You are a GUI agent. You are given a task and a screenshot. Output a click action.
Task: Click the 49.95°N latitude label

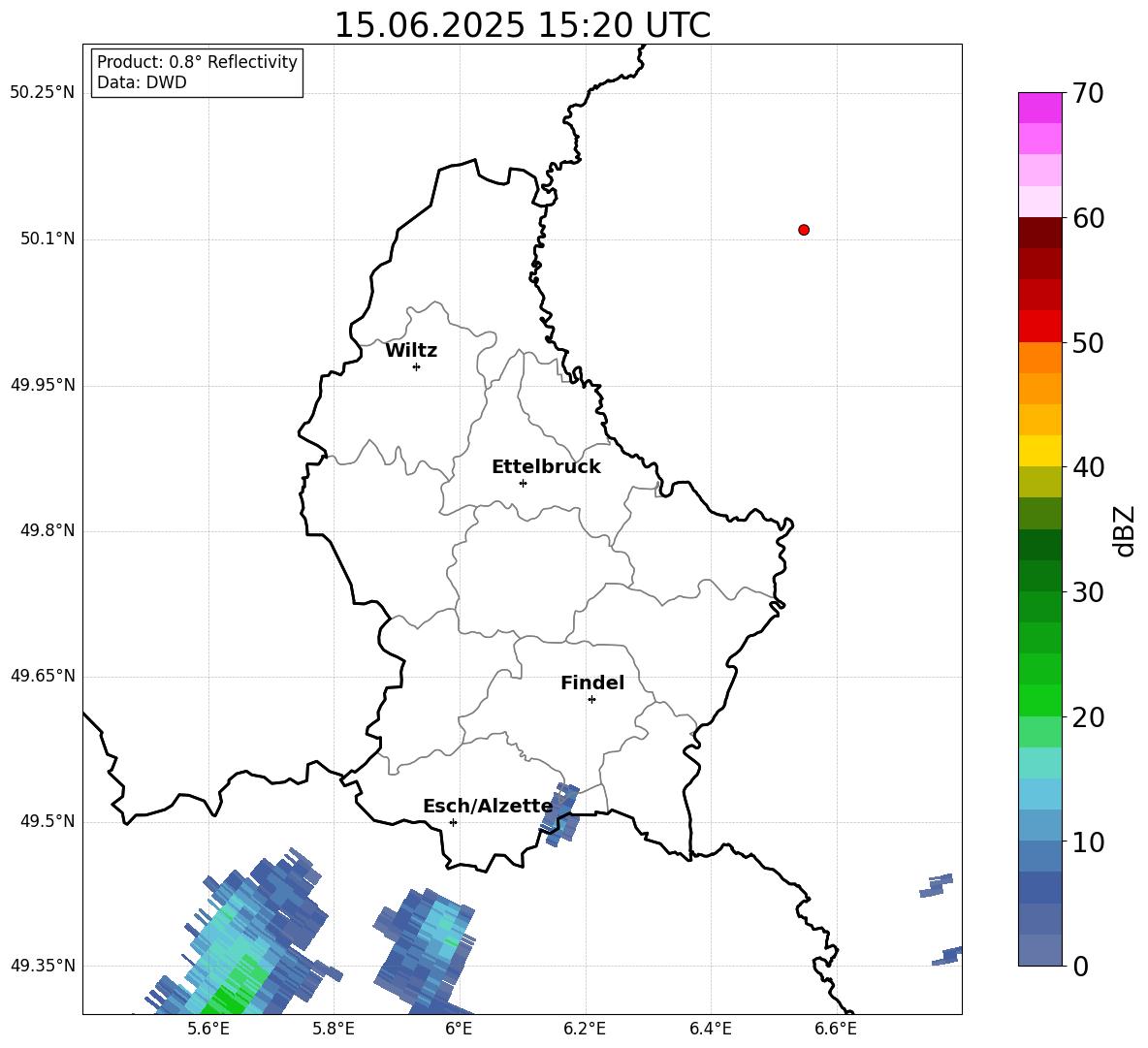coord(43,384)
